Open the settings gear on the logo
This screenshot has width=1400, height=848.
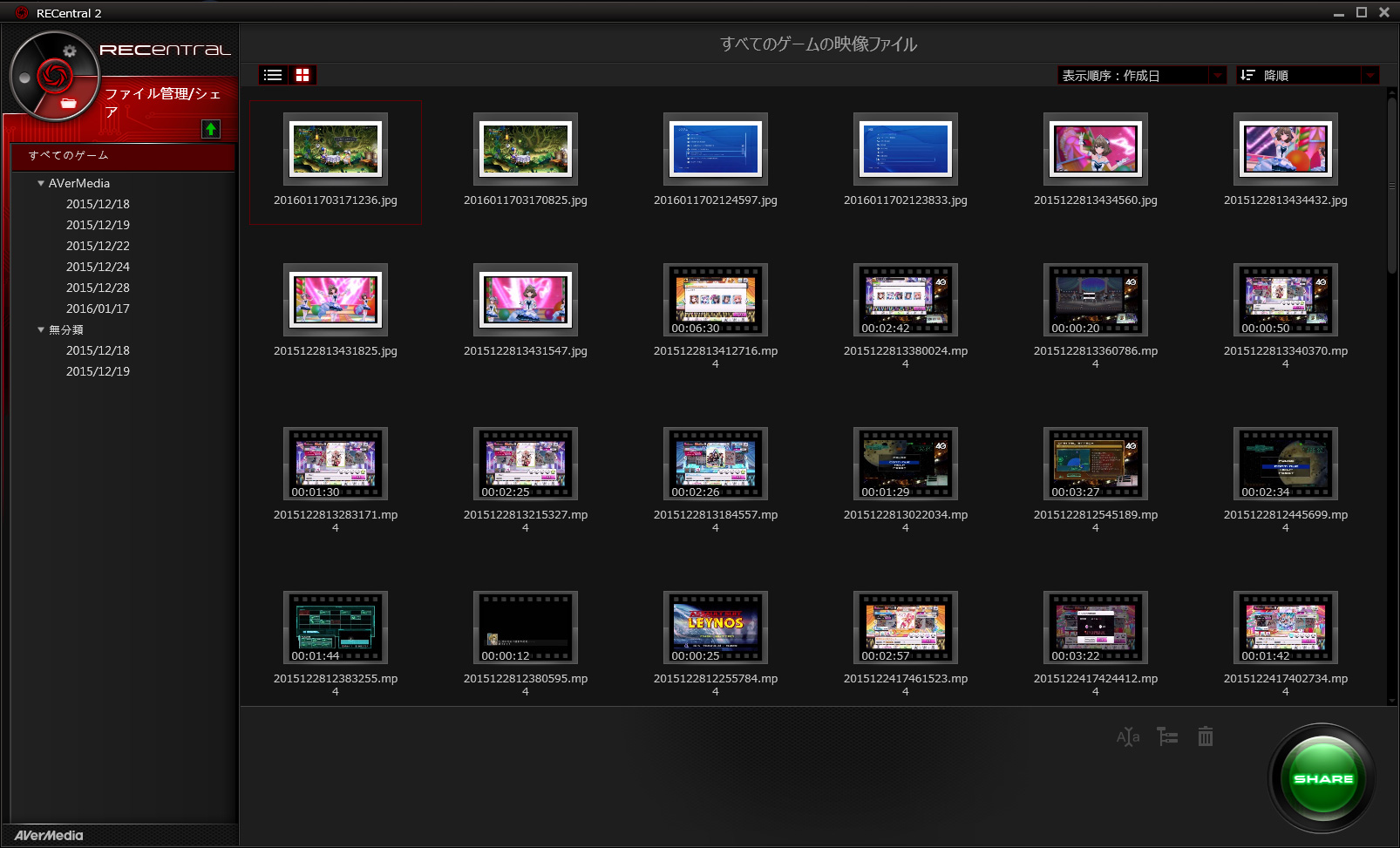point(70,51)
